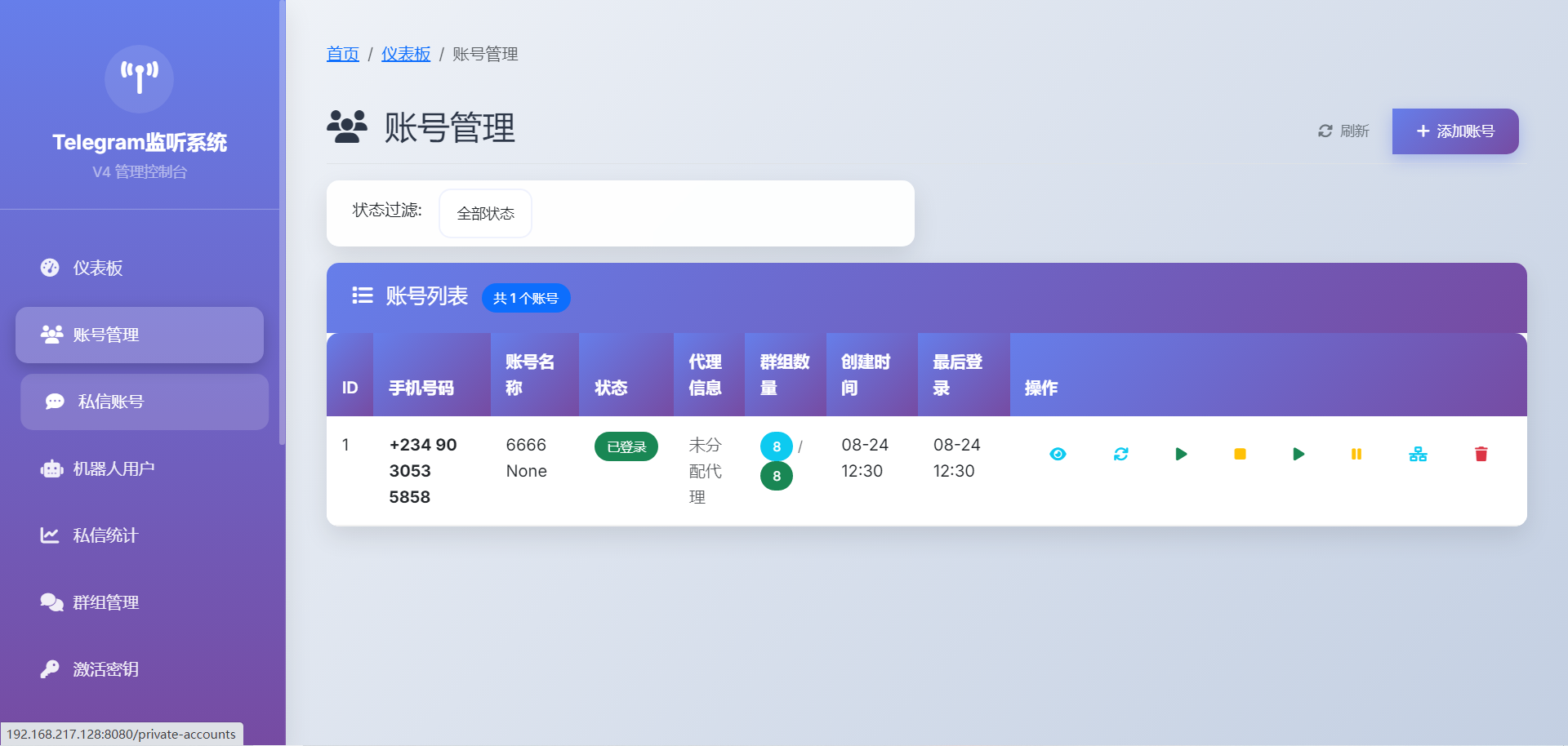Open 私信统计 in the sidebar
The width and height of the screenshot is (1568, 746).
click(x=105, y=535)
